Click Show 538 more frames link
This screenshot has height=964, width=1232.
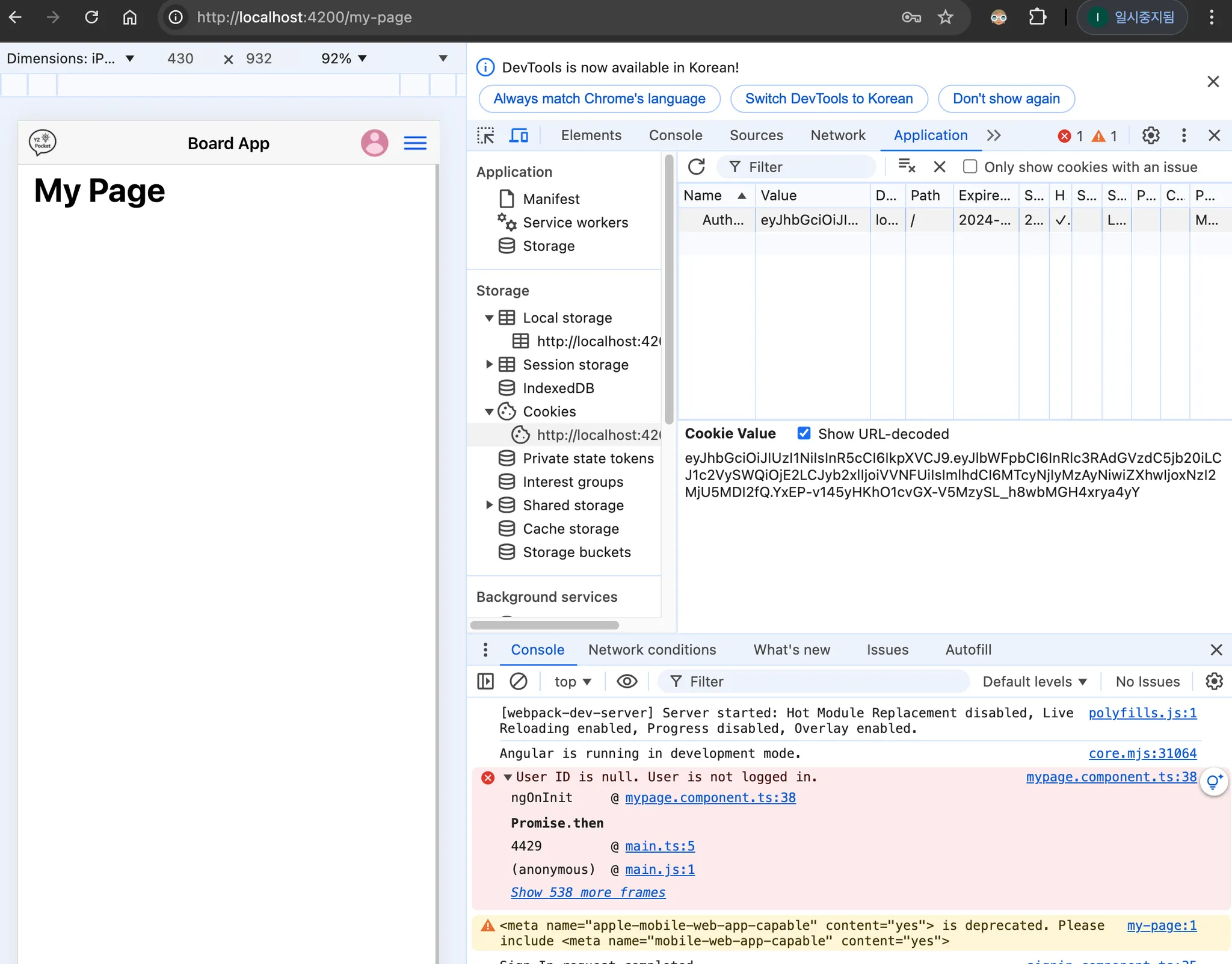pos(588,892)
